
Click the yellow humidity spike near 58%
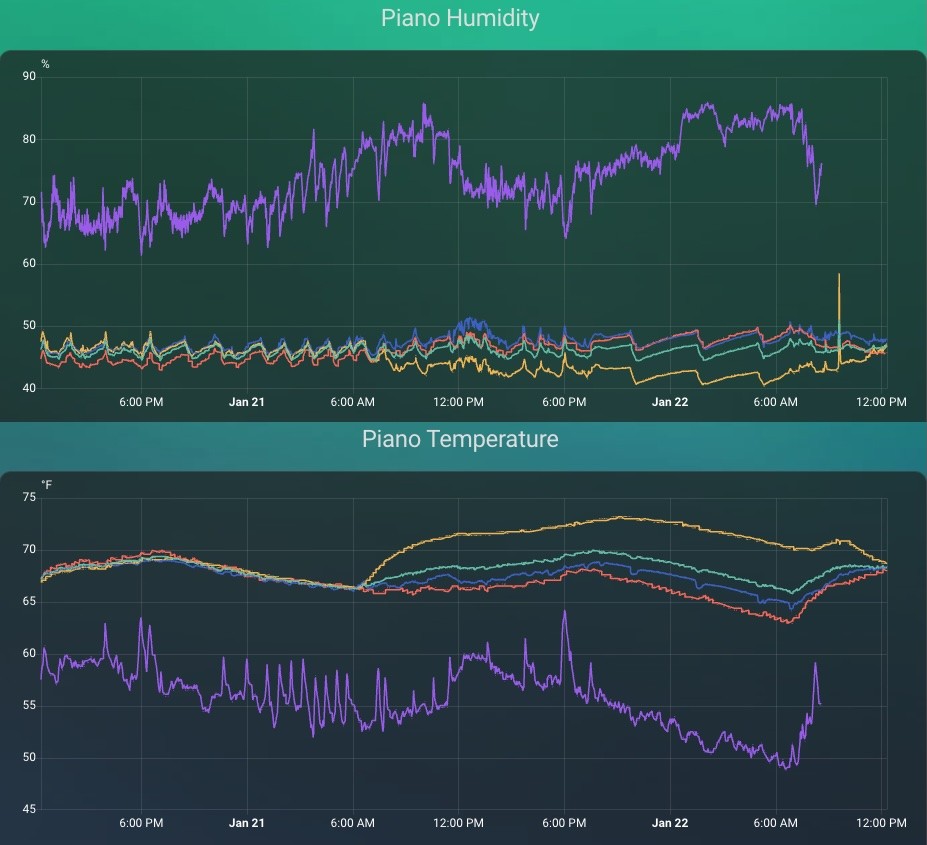click(839, 276)
